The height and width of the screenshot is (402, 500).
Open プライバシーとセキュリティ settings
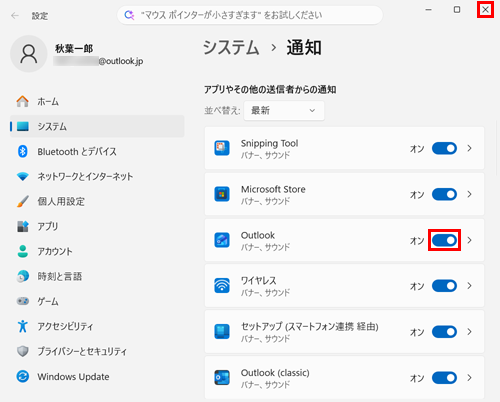97,351
